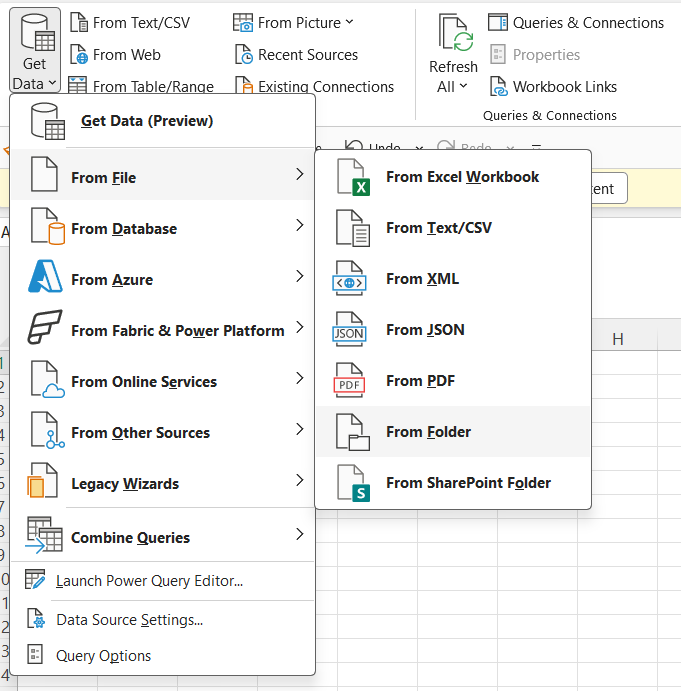Click the From Table/Range ribbon icon

click(77, 85)
